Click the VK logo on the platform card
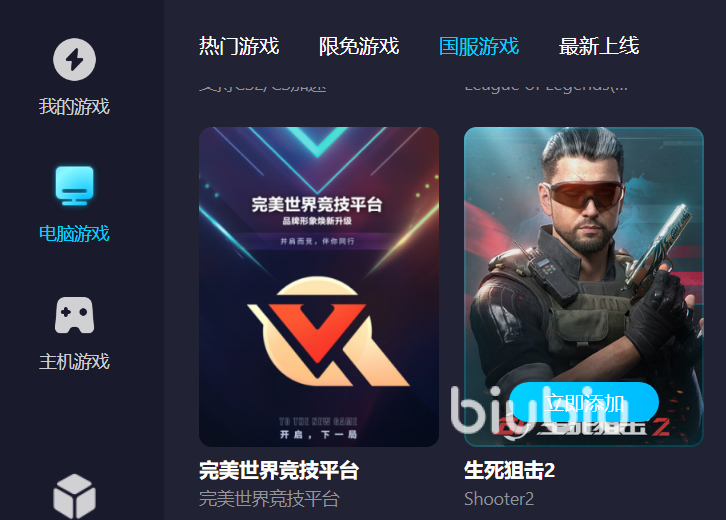This screenshot has width=726, height=520. point(328,332)
